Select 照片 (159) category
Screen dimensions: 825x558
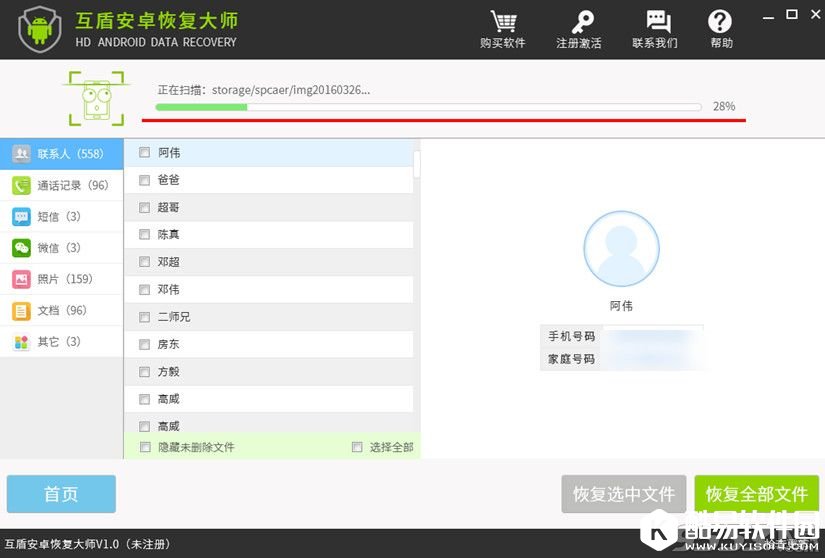(62, 279)
